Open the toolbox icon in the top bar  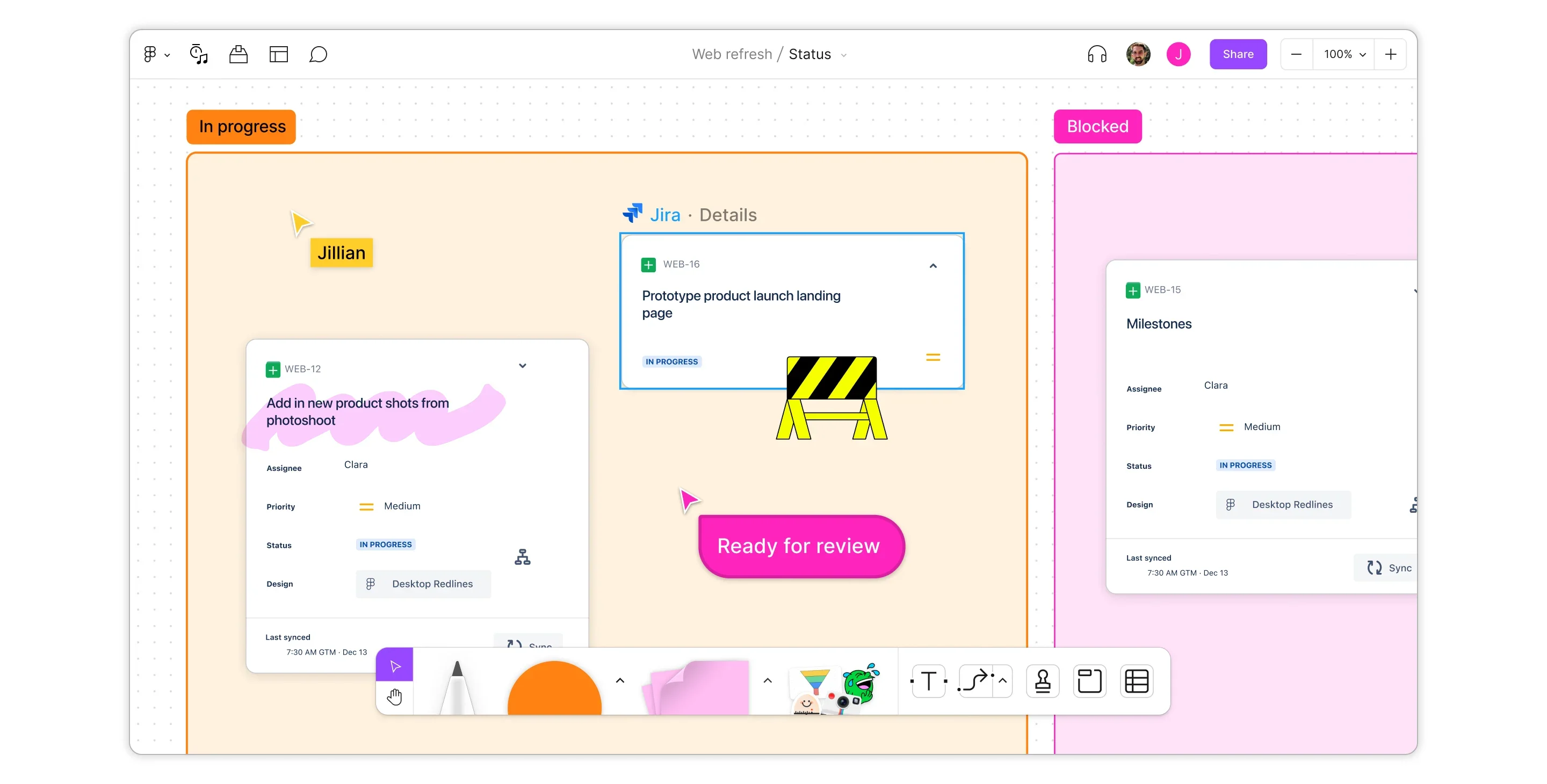coord(238,54)
